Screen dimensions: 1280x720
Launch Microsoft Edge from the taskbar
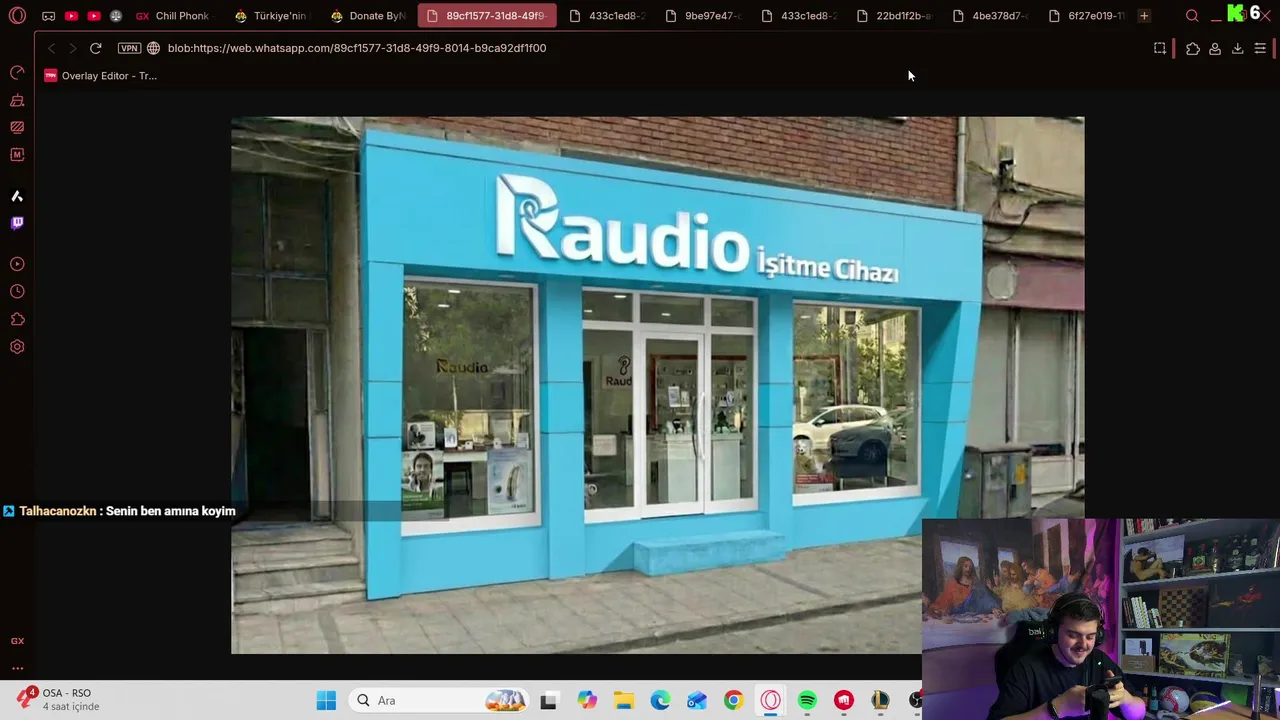click(660, 700)
